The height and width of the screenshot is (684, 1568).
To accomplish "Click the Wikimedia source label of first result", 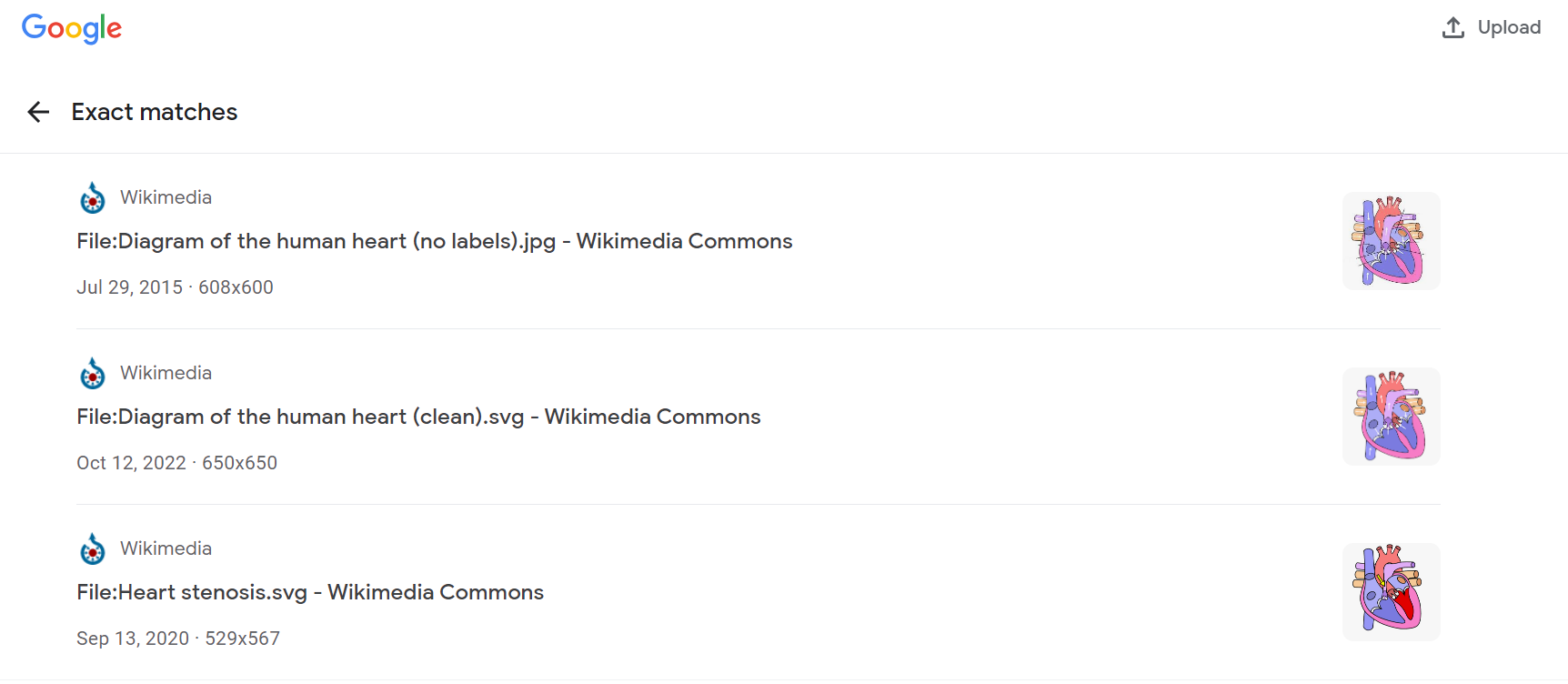I will click(166, 197).
